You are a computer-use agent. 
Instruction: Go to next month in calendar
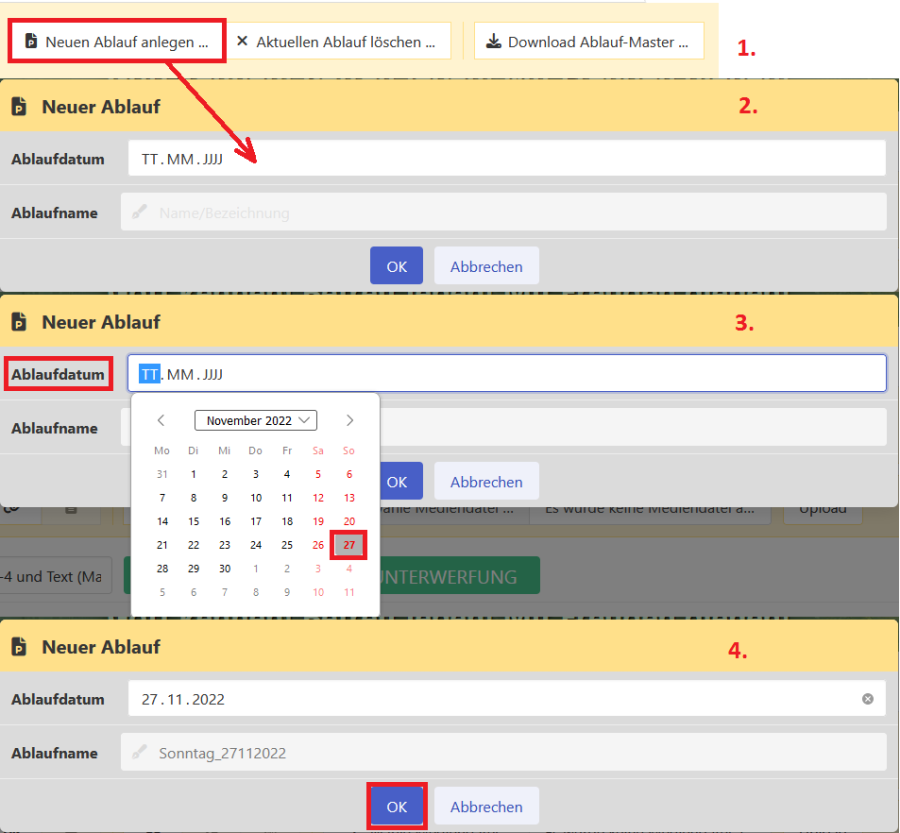(x=349, y=421)
